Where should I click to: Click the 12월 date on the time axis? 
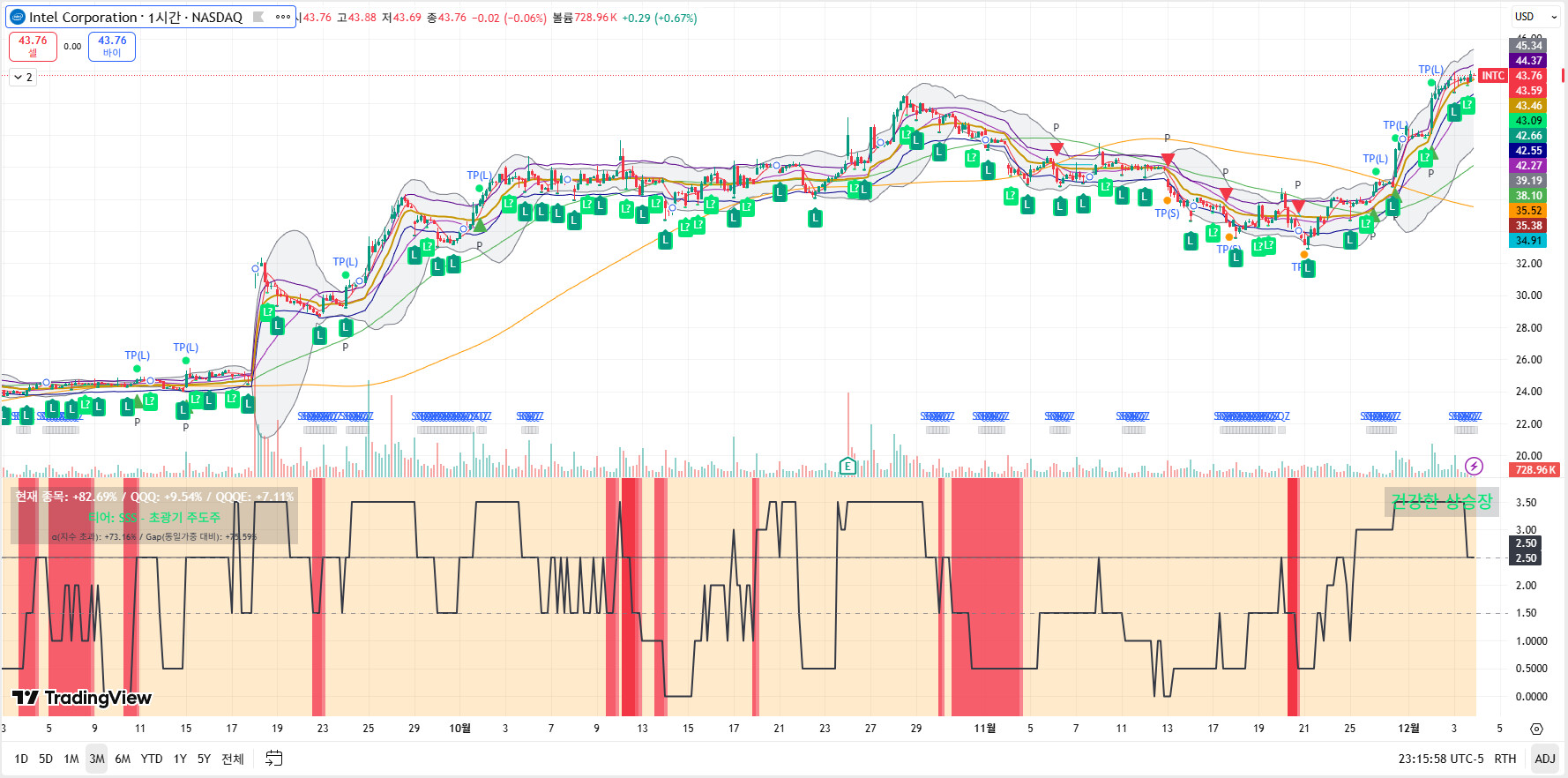click(1408, 729)
